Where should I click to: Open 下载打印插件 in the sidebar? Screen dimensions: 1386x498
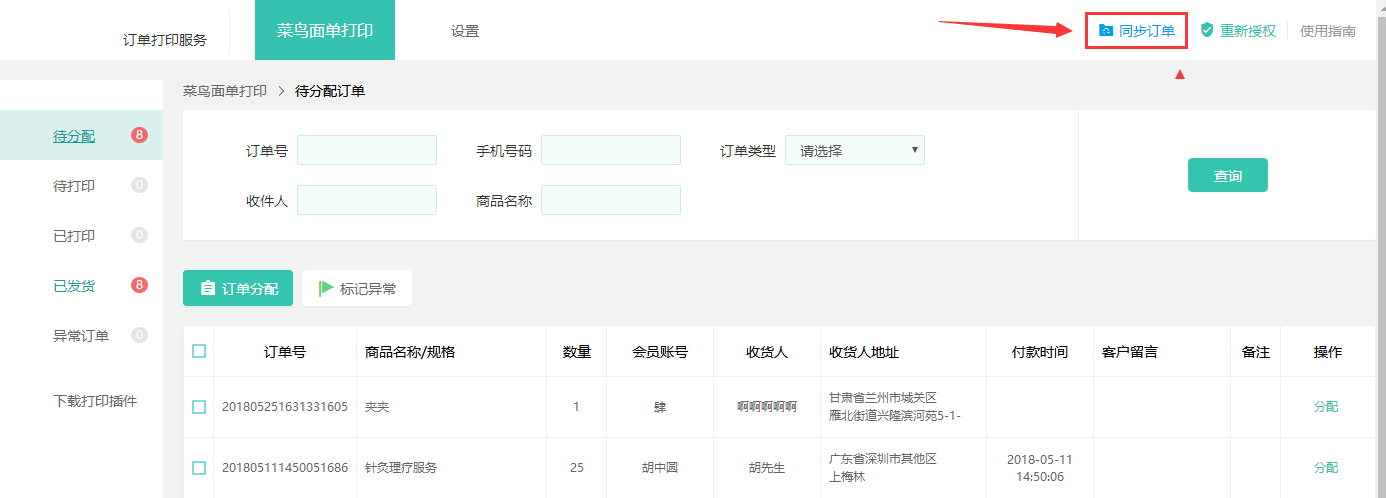coord(95,401)
